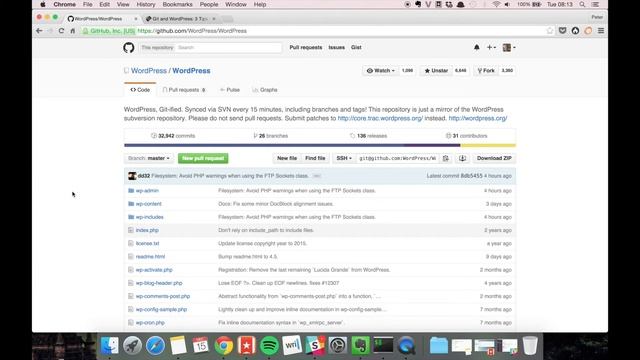Open the index.php file
Viewport: 640px width, 360px height.
[147, 230]
